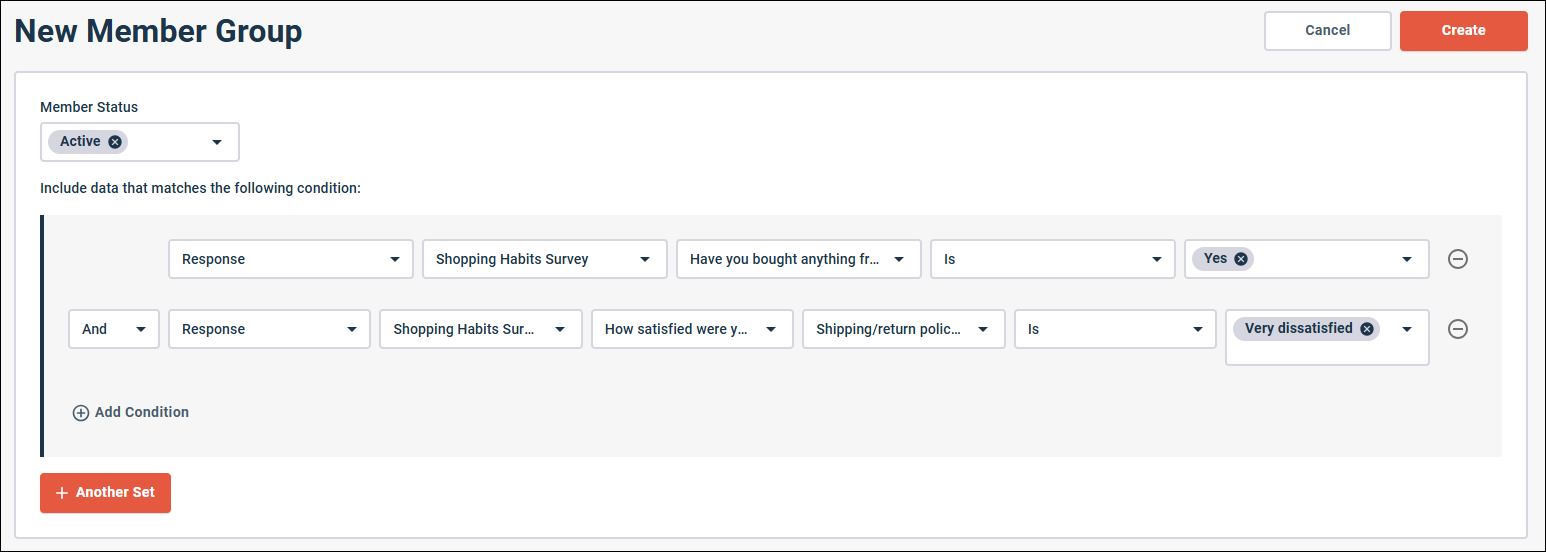
Task: Open the Member Status dropdown
Action: 217,142
